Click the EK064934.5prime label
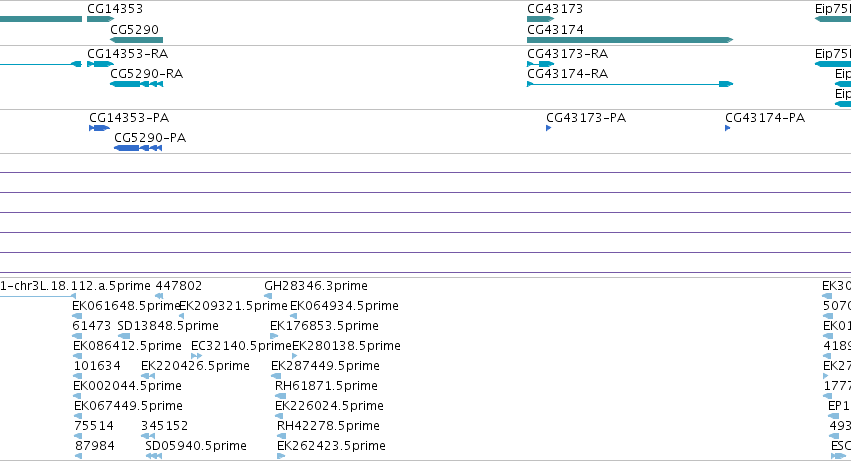This screenshot has width=851, height=461. coord(344,306)
